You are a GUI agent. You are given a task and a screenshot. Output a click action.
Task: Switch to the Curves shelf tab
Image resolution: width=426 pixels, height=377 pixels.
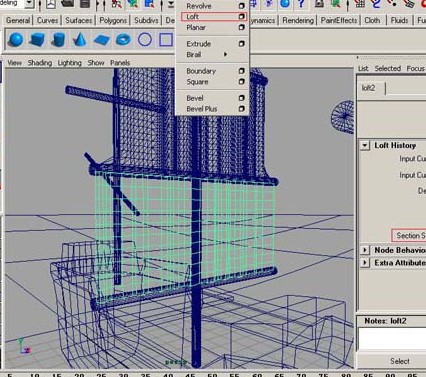[x=47, y=20]
